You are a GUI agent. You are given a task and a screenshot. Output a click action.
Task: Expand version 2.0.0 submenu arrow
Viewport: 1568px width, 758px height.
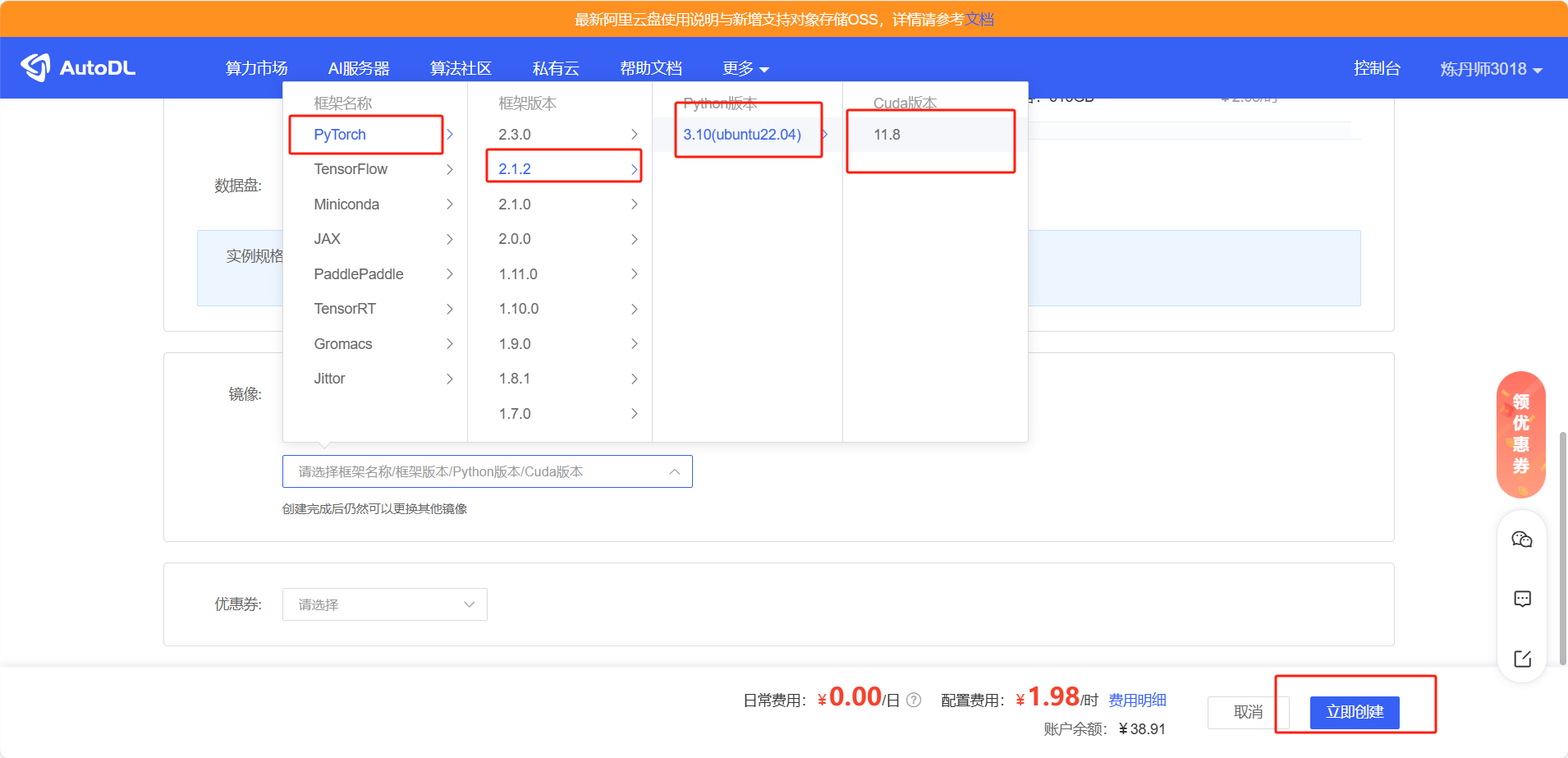pos(635,239)
